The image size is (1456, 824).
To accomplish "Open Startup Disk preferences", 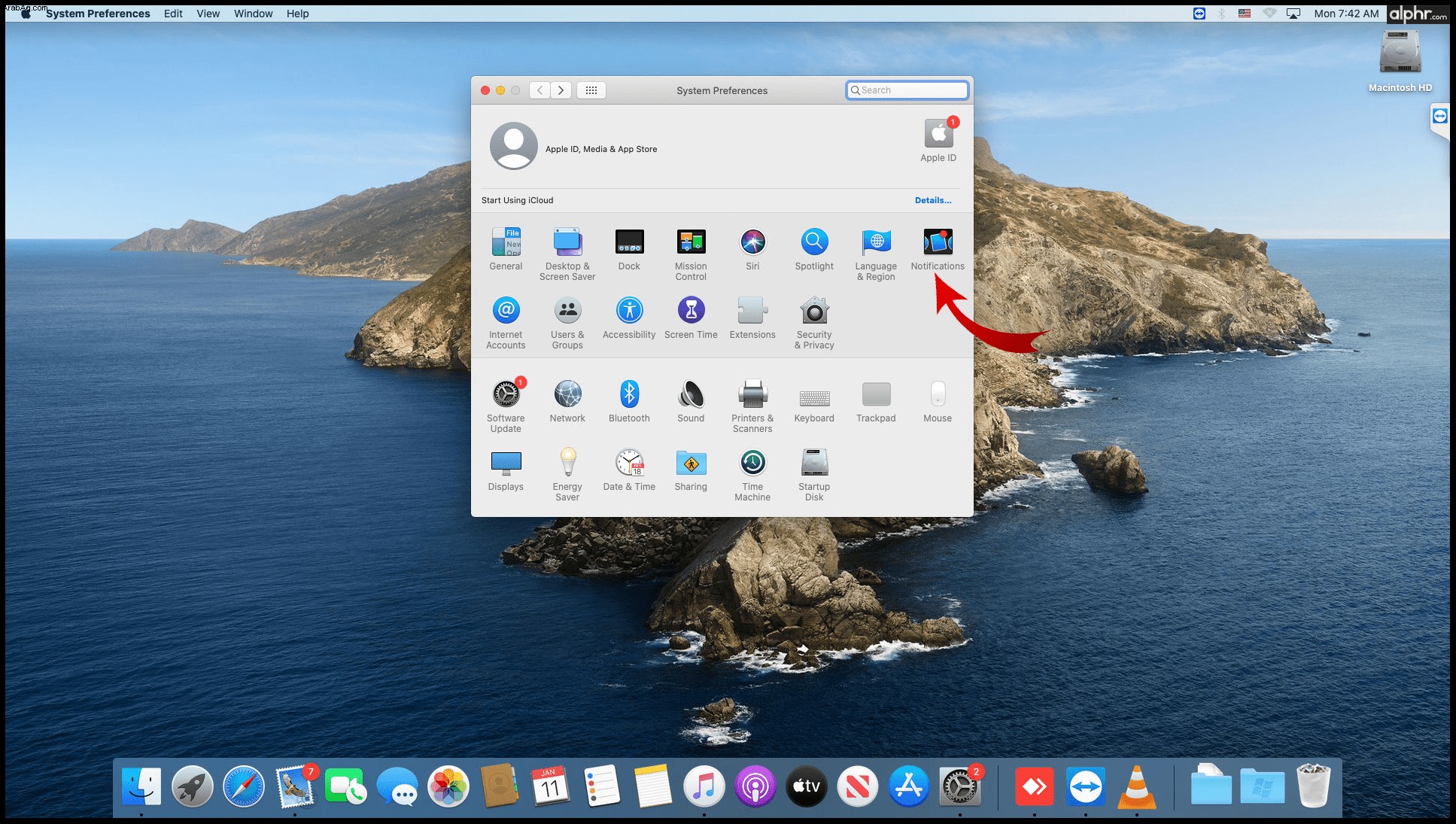I will (814, 475).
